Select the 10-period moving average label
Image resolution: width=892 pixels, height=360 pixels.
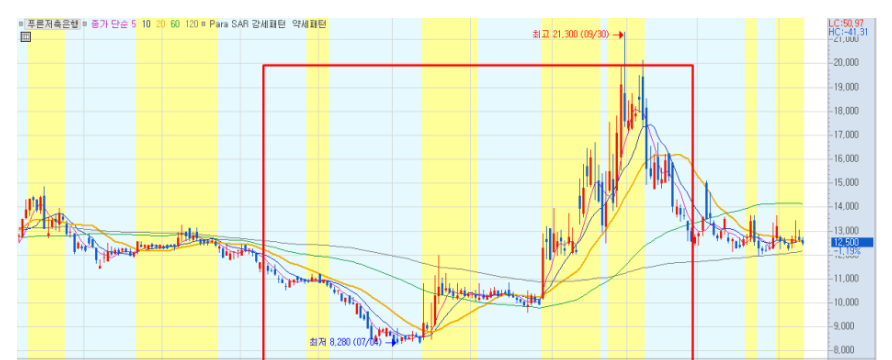146,24
